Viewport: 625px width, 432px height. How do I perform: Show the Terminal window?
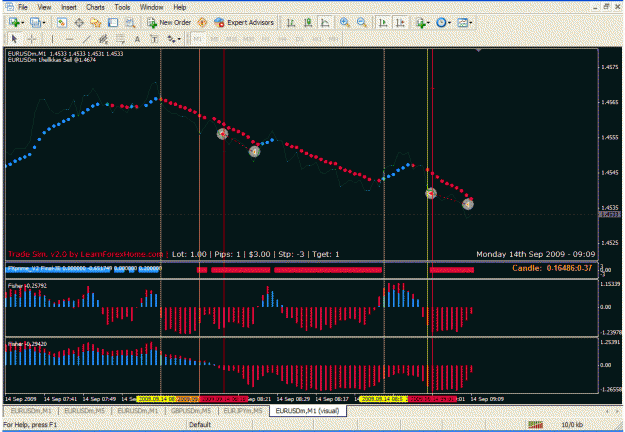click(113, 23)
